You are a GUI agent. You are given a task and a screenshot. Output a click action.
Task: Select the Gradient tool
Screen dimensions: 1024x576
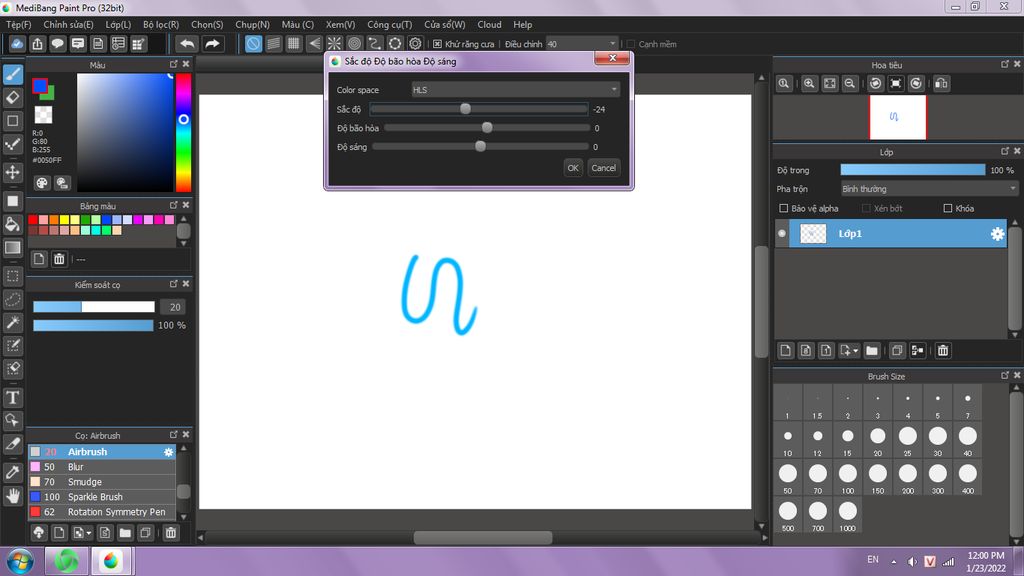[x=12, y=248]
